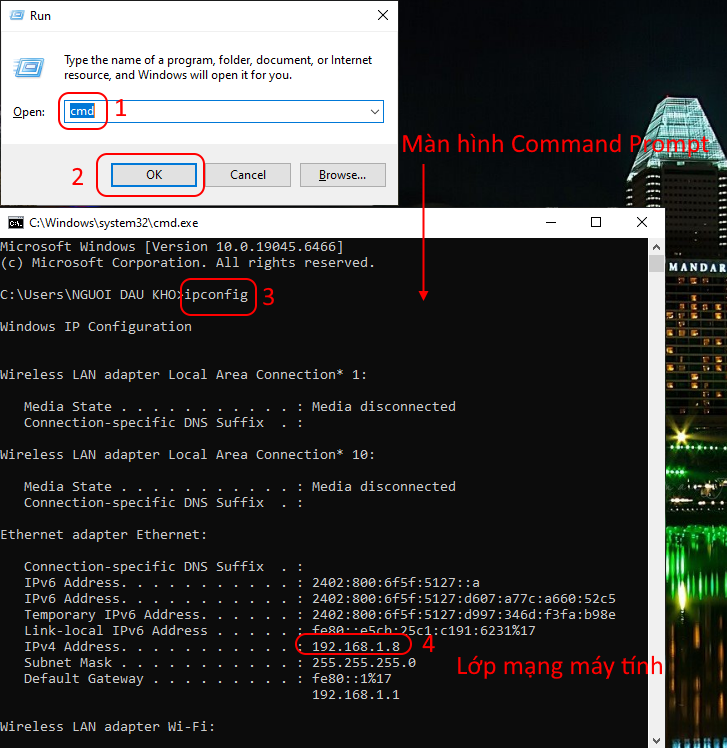This screenshot has width=727, height=748.
Task: Click the Command Prompt title bar text
Action: pyautogui.click(x=113, y=222)
